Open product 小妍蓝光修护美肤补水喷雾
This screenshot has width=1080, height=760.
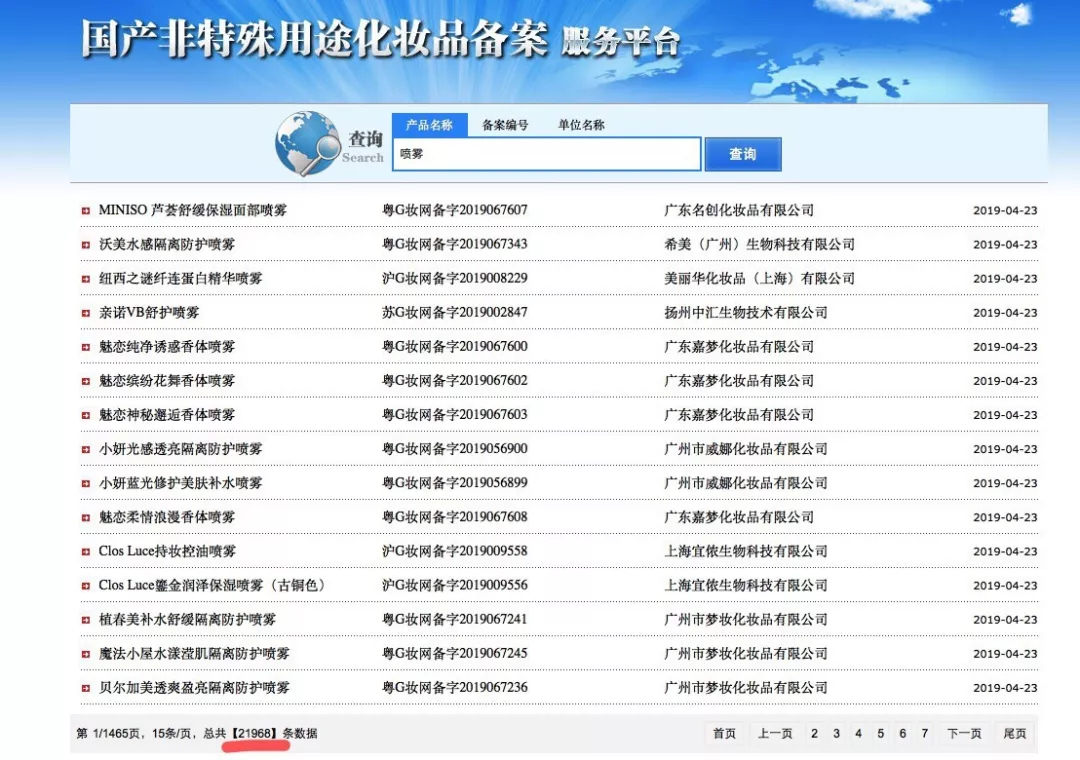click(x=180, y=483)
